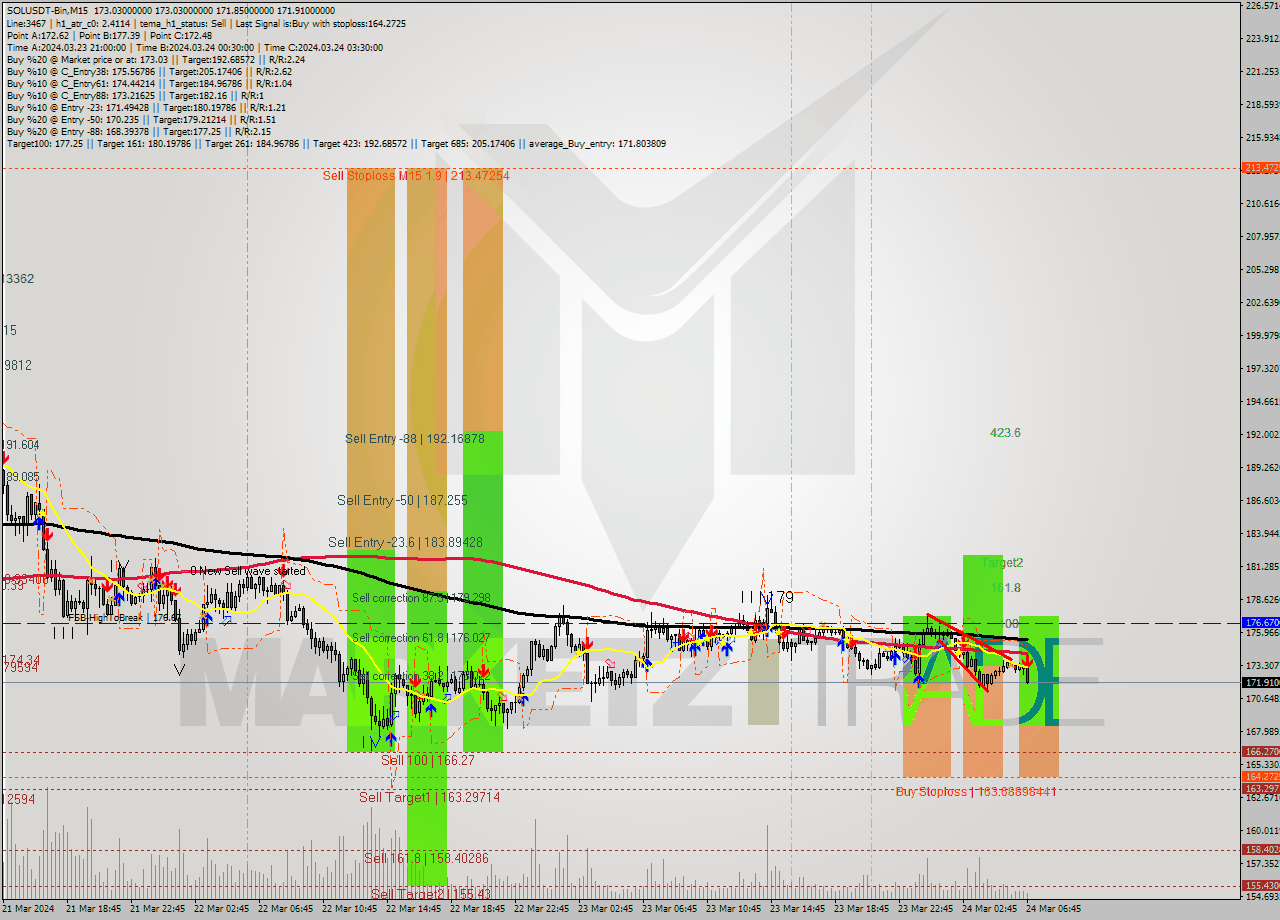Select the 183.944 price axis label
Image resolution: width=1280 pixels, height=920 pixels.
pyautogui.click(x=1260, y=533)
